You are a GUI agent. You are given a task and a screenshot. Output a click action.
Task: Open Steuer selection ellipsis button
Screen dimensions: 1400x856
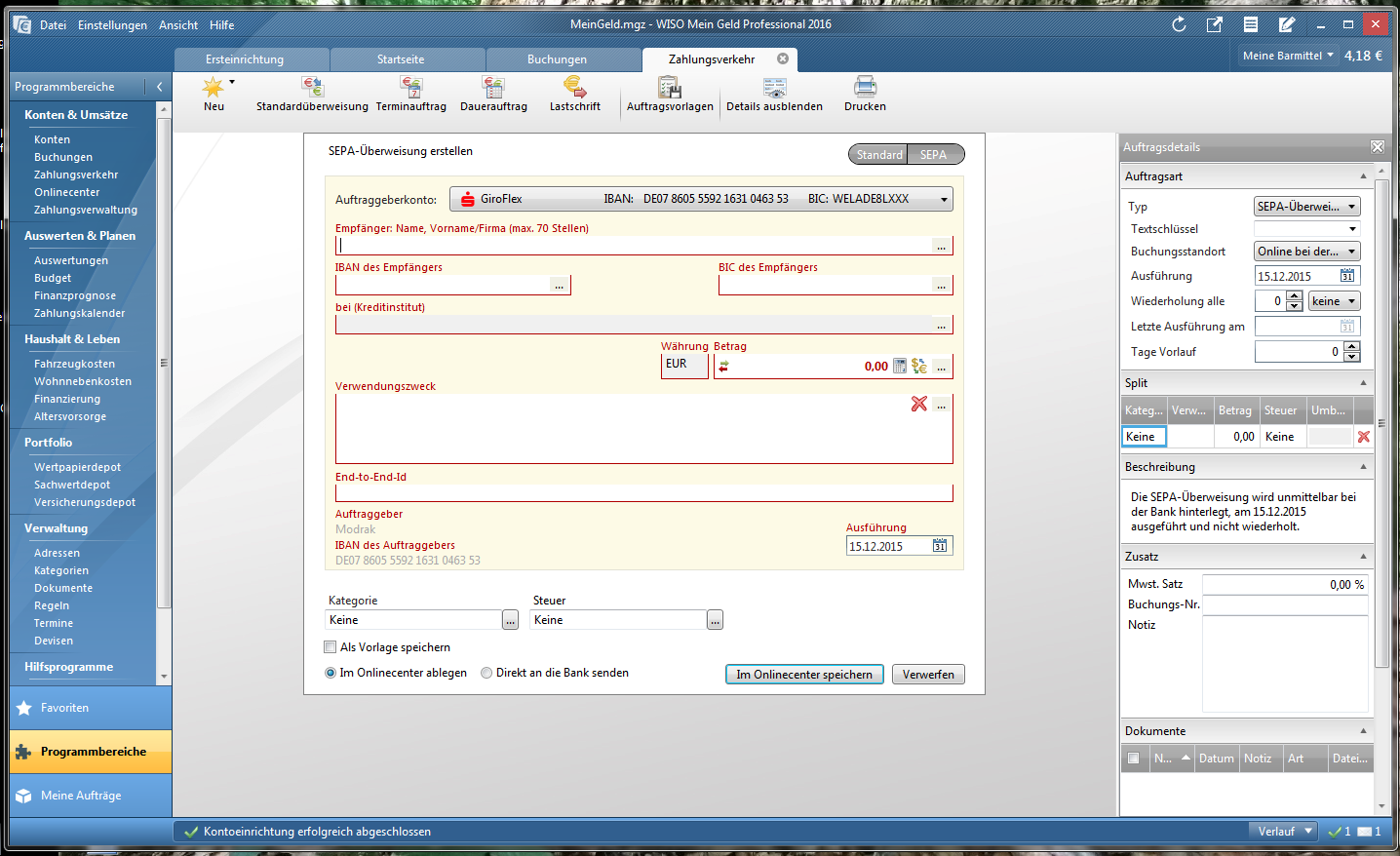pyautogui.click(x=715, y=620)
